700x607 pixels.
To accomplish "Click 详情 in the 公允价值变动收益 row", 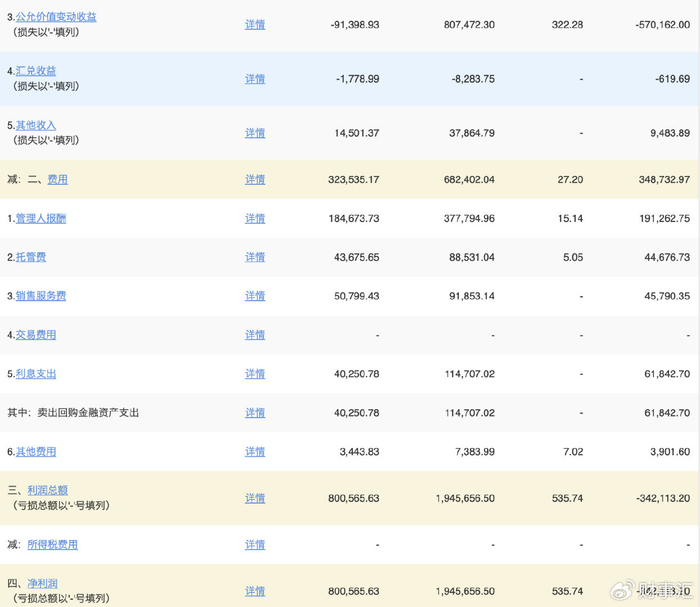I will point(255,24).
